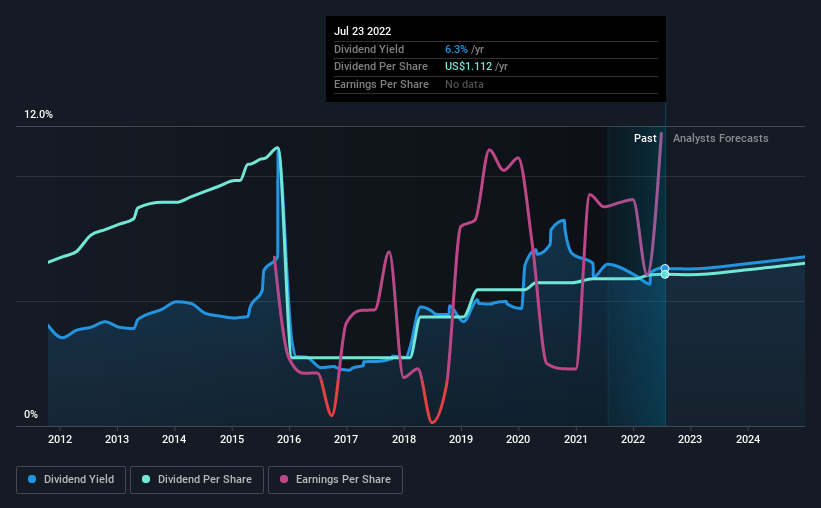The height and width of the screenshot is (508, 821).
Task: Toggle the Earnings Per Share legend button
Action: point(335,480)
